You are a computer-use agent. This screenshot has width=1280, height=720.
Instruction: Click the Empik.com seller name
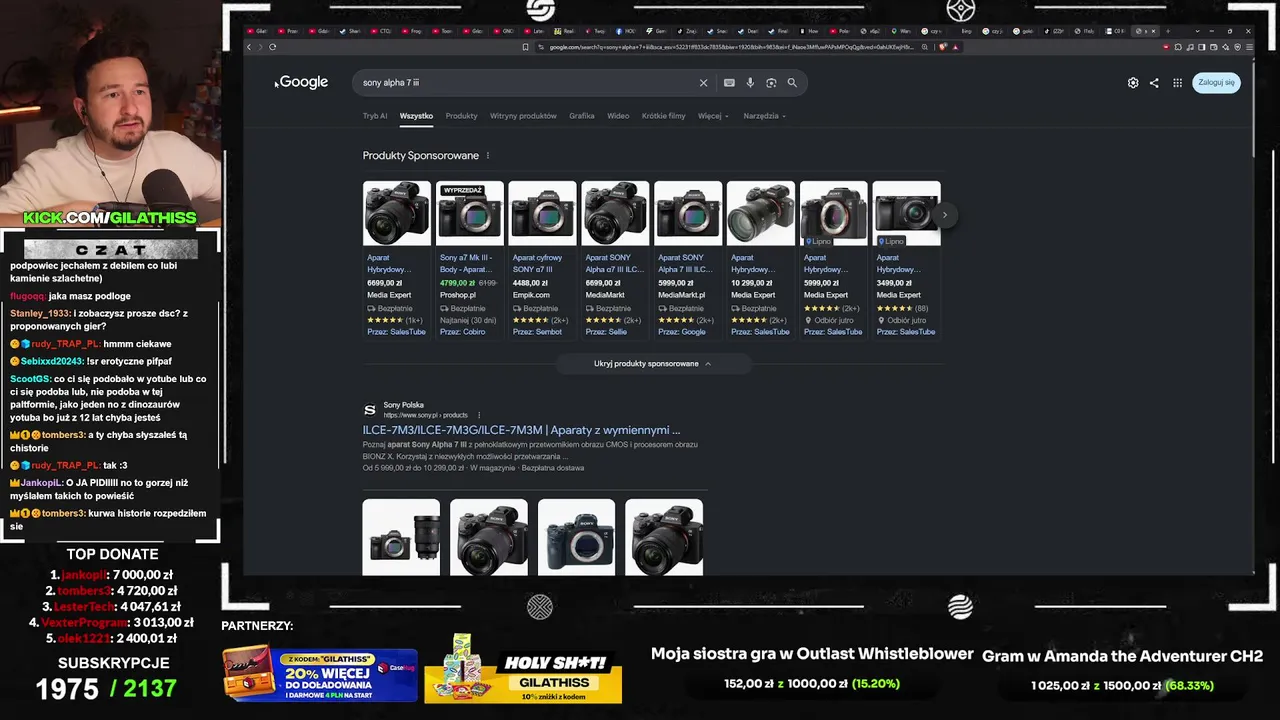click(x=531, y=295)
